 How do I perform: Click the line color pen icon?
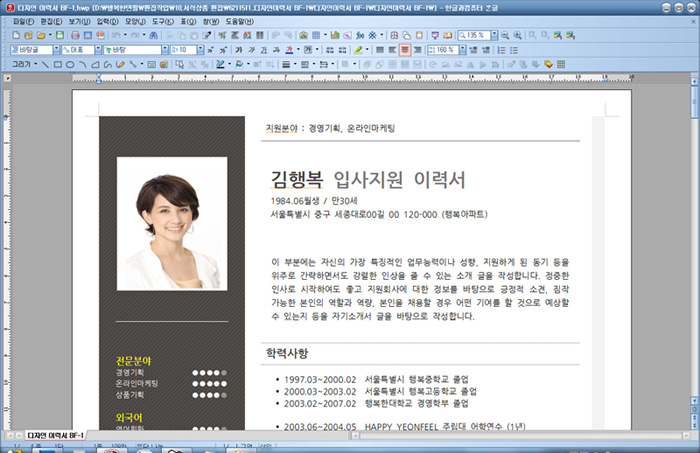(x=220, y=65)
